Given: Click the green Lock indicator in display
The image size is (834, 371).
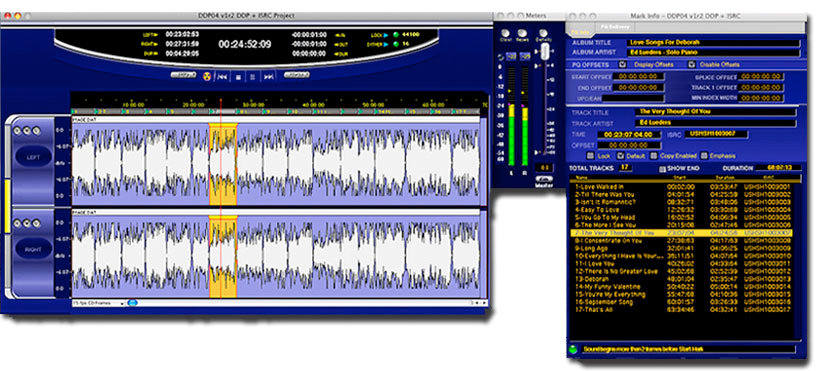Looking at the screenshot, I should 395,35.
